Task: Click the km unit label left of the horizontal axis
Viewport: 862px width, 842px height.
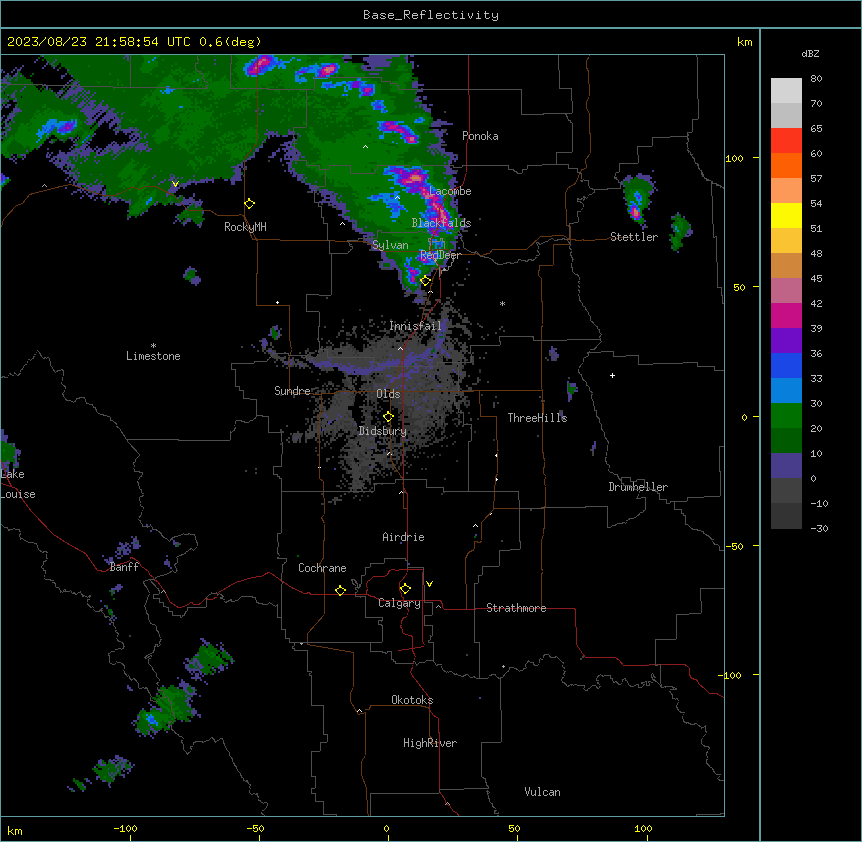Action: [15, 830]
